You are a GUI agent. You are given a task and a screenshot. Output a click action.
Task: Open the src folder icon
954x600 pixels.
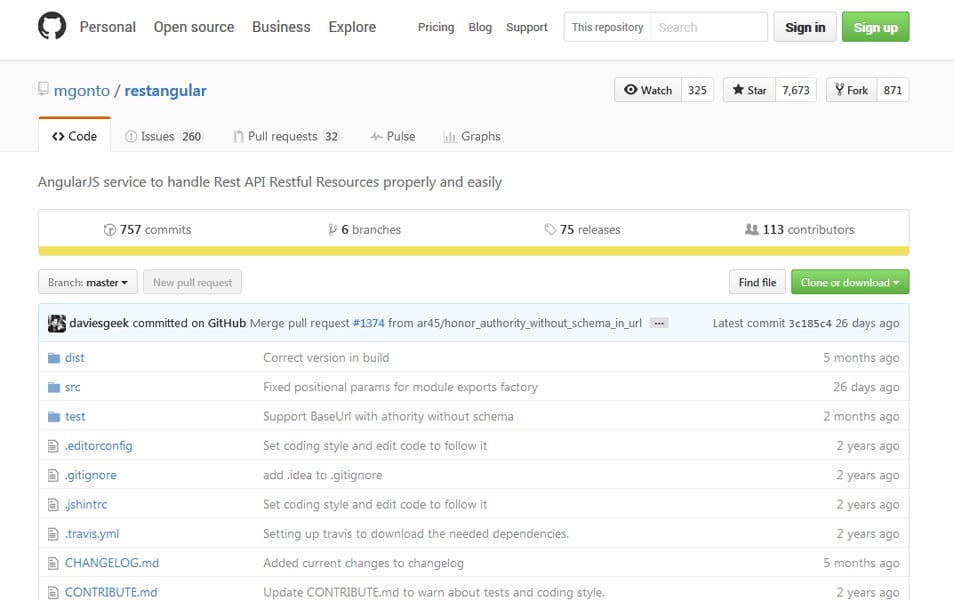[x=54, y=387]
